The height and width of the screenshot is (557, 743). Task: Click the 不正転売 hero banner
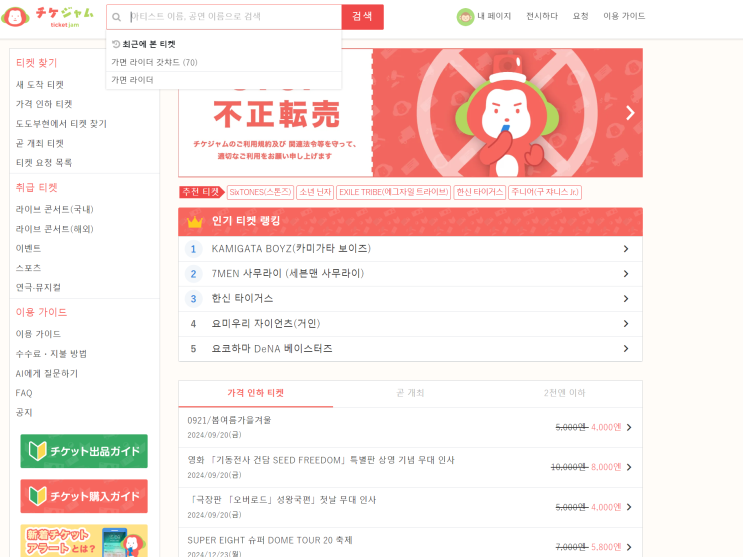(x=410, y=113)
